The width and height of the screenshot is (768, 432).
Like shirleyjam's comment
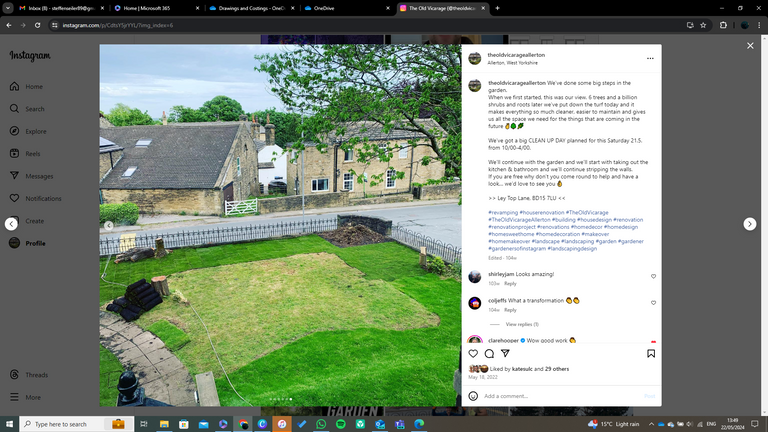point(653,276)
